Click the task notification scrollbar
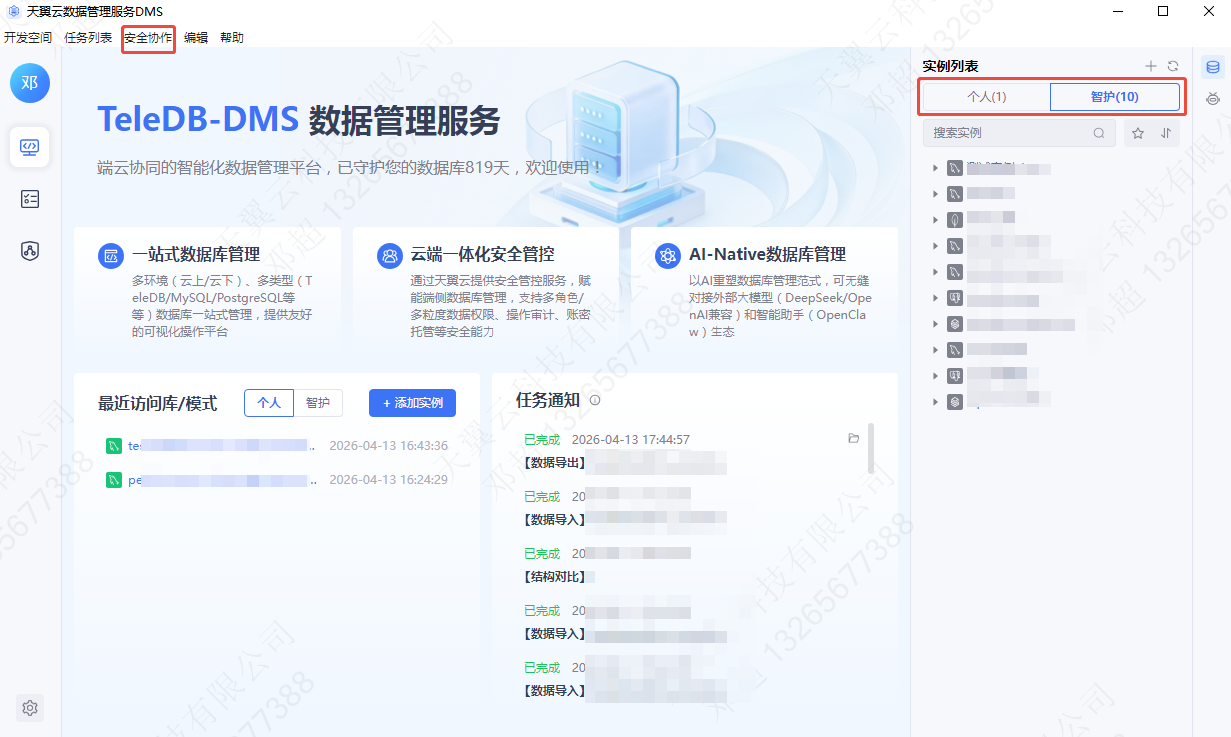The image size is (1231, 737). (870, 448)
